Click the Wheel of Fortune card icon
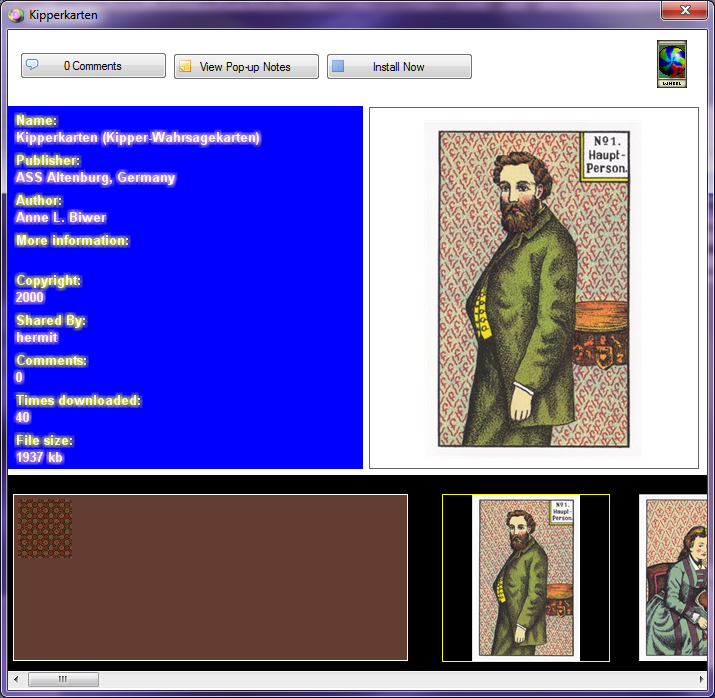 pos(672,64)
